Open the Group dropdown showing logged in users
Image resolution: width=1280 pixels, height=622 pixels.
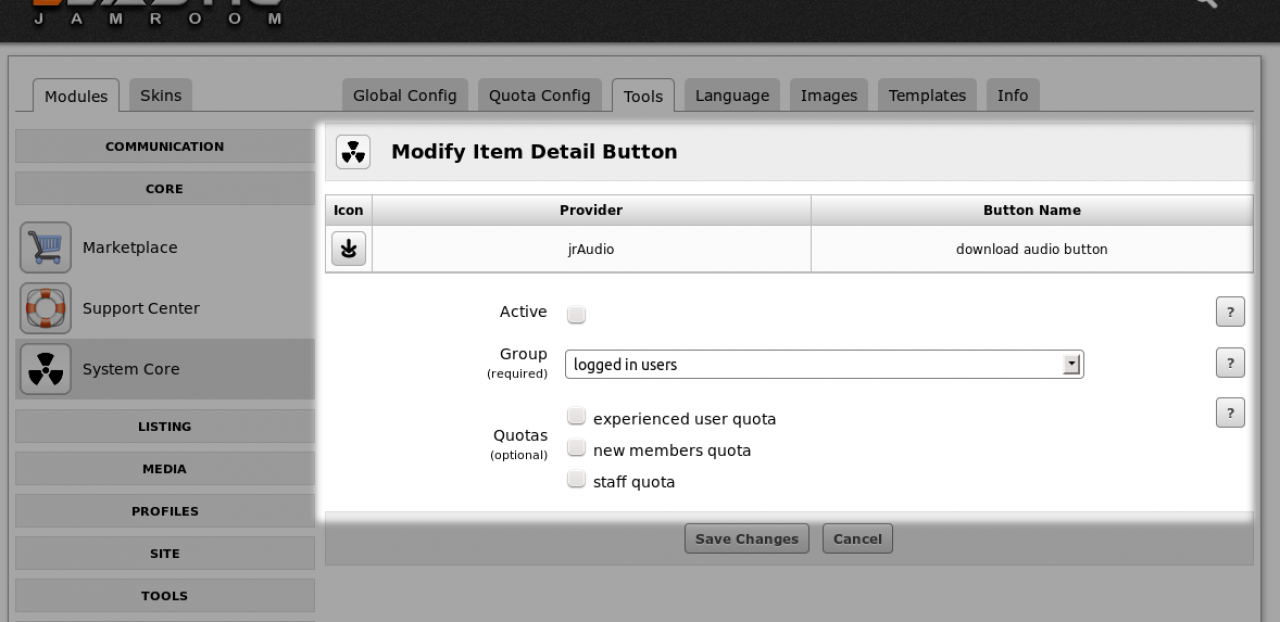pyautogui.click(x=824, y=365)
